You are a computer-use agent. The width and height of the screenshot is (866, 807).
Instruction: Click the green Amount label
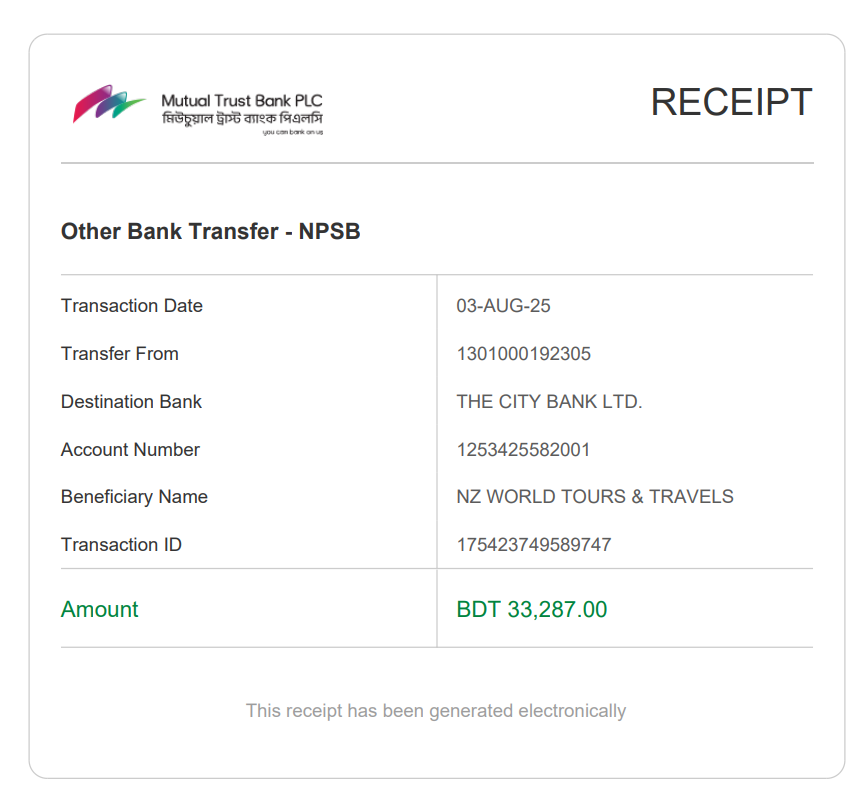coord(100,610)
